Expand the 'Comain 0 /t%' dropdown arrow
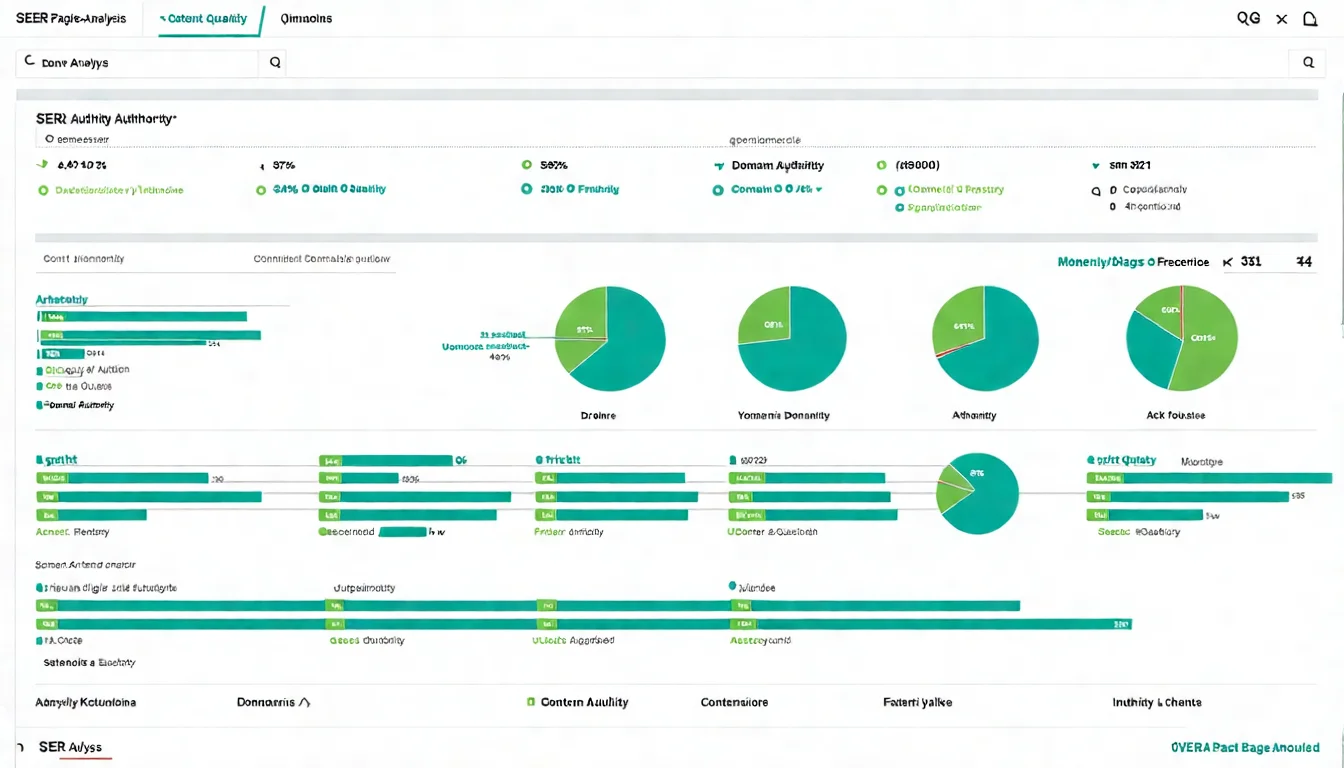Image resolution: width=1344 pixels, height=768 pixels. pyautogui.click(x=819, y=189)
